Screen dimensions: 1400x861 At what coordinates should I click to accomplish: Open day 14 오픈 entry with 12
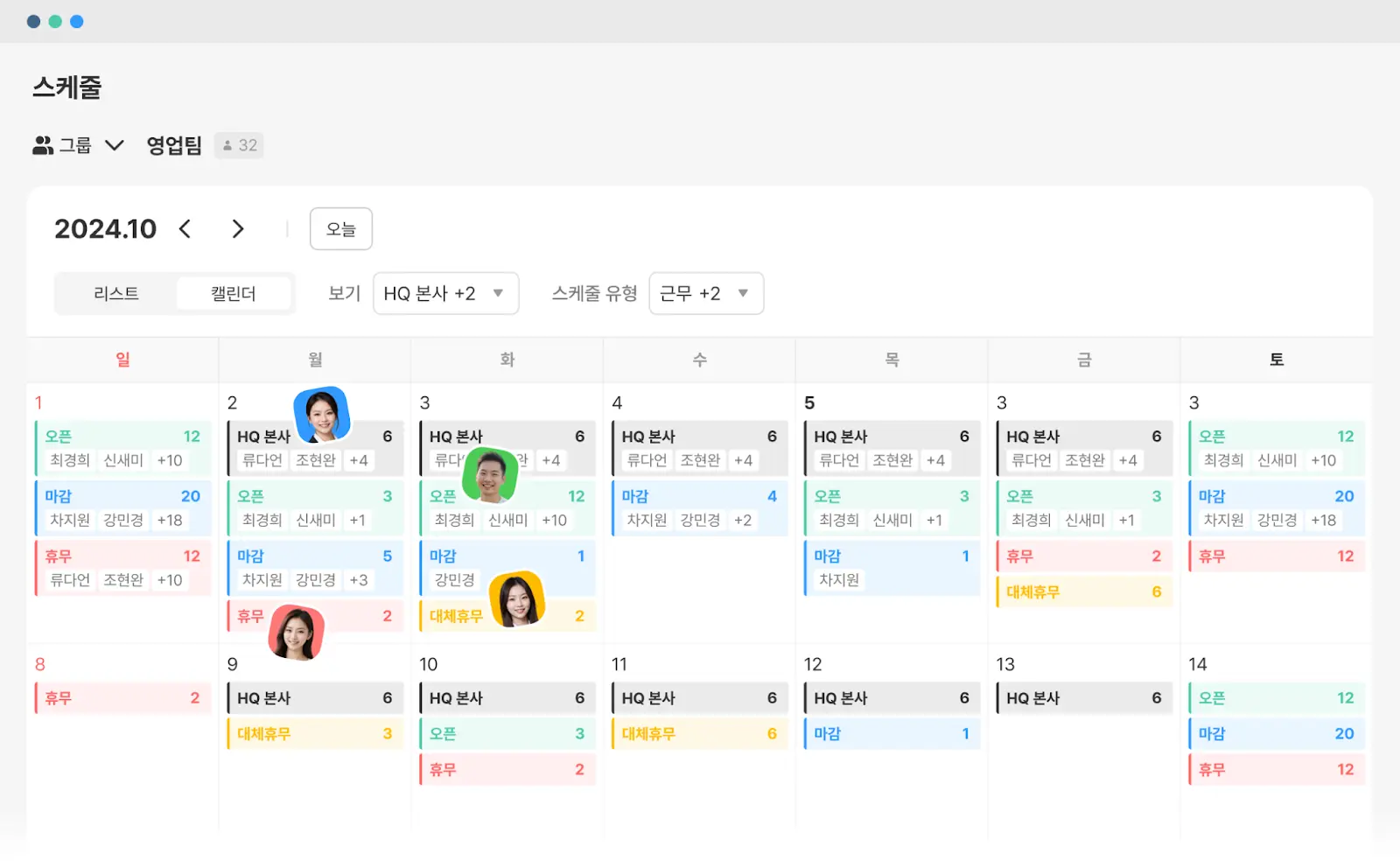(x=1277, y=698)
